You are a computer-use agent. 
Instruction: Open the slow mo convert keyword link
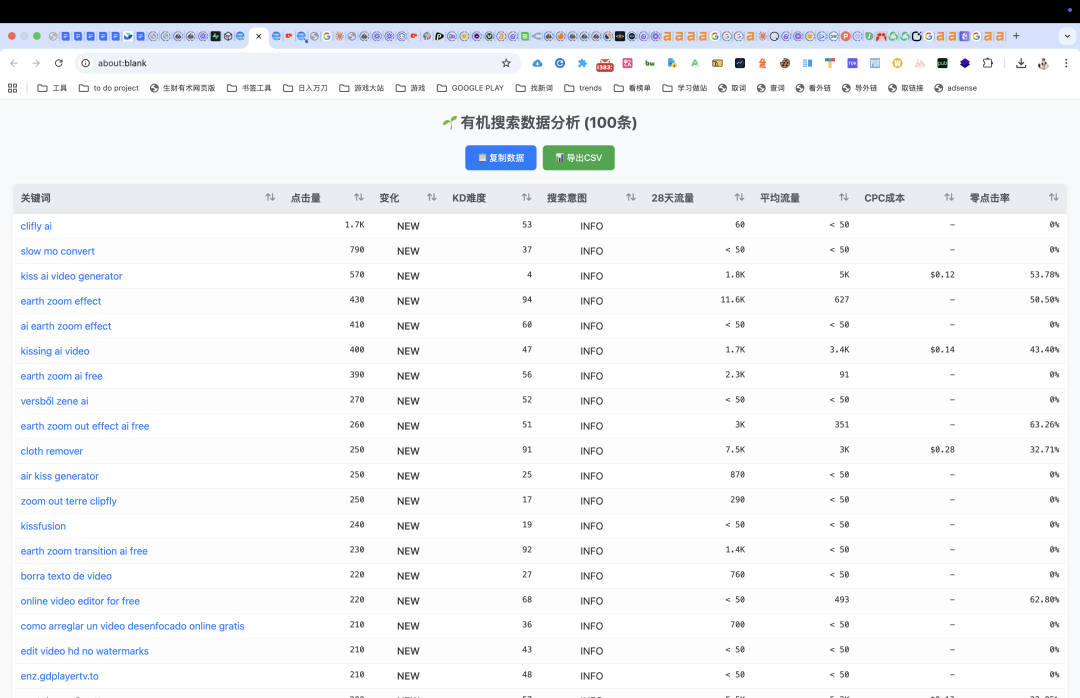[x=57, y=252]
